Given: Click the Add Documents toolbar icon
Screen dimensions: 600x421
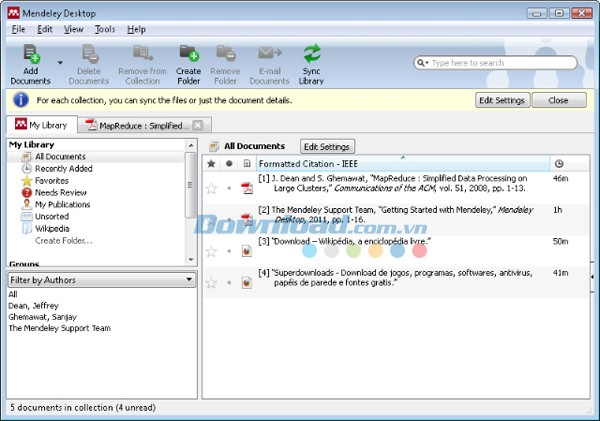Looking at the screenshot, I should click(x=31, y=54).
